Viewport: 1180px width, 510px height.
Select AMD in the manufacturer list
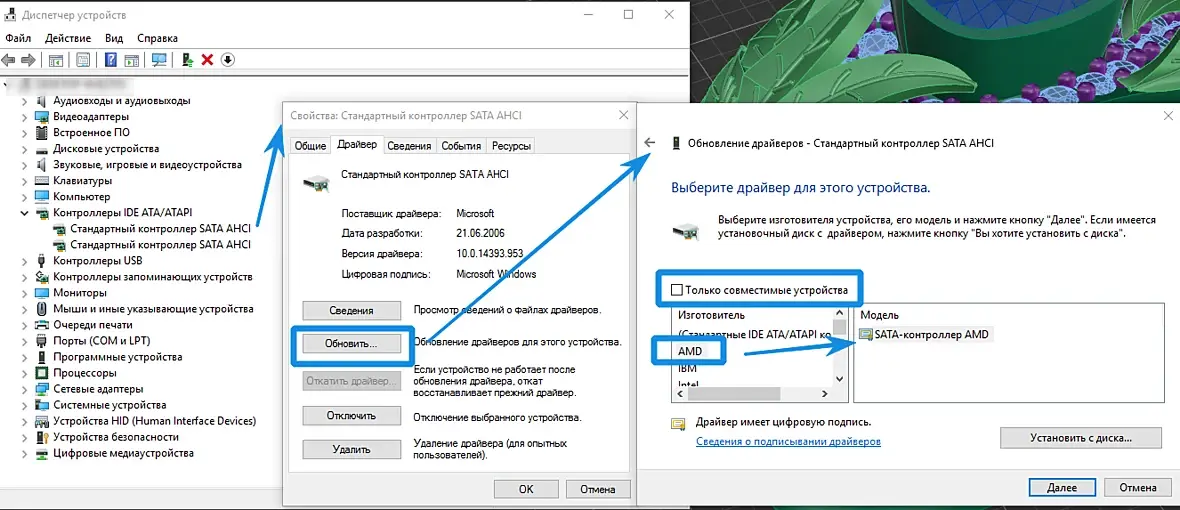click(690, 351)
